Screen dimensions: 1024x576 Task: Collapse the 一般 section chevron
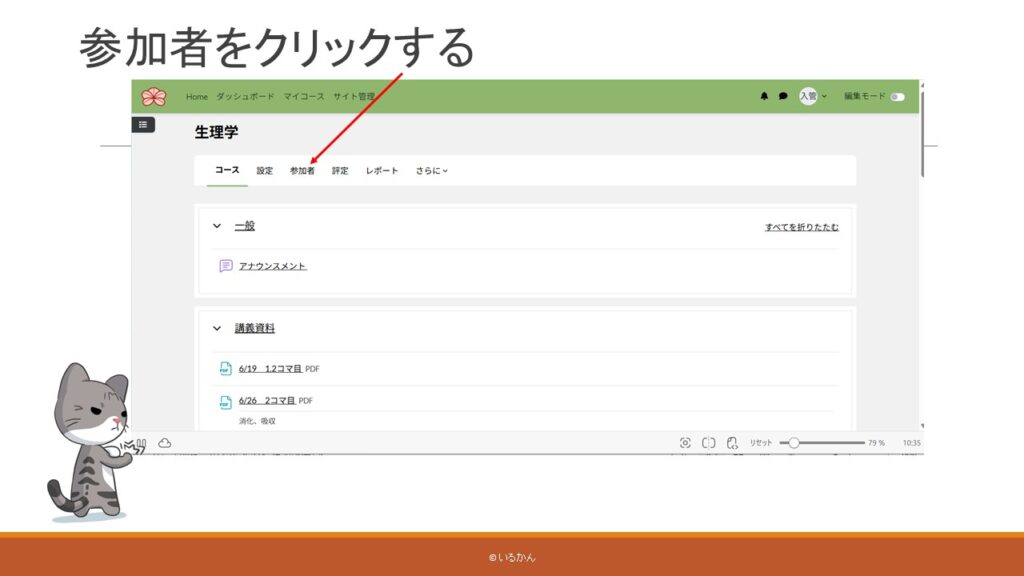pos(217,226)
